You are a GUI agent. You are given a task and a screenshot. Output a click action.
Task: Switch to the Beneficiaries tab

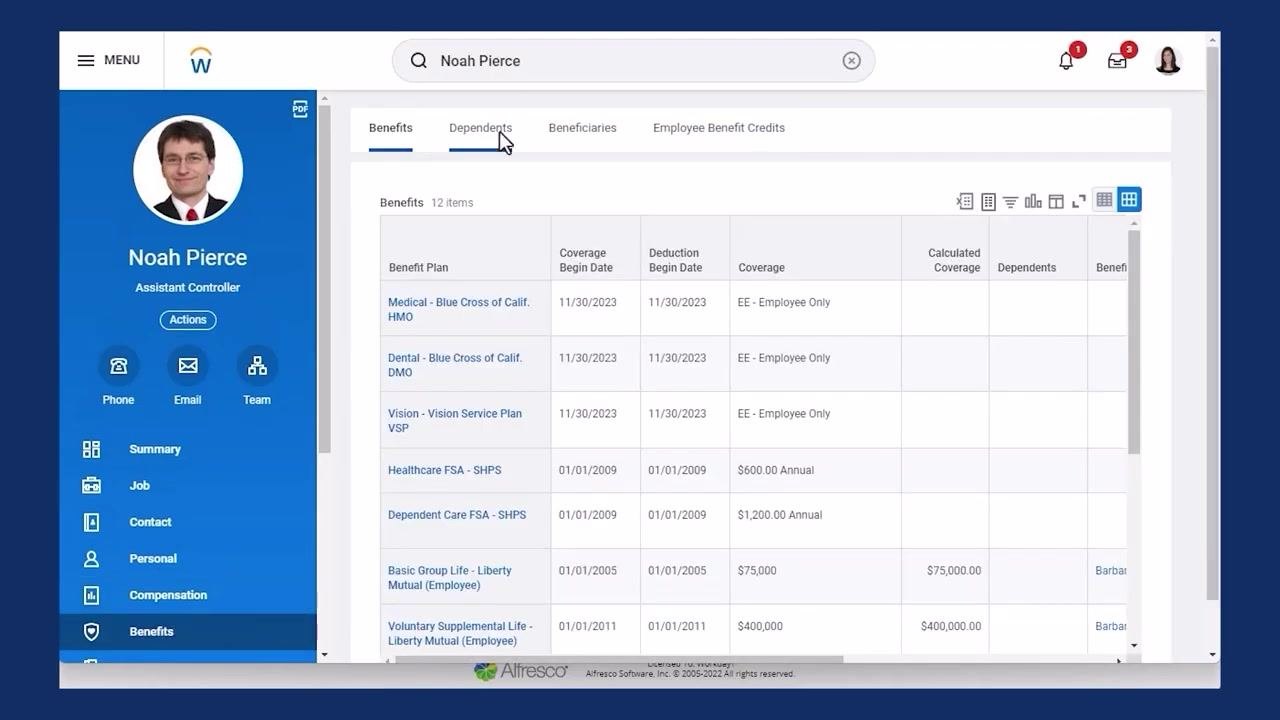(582, 128)
